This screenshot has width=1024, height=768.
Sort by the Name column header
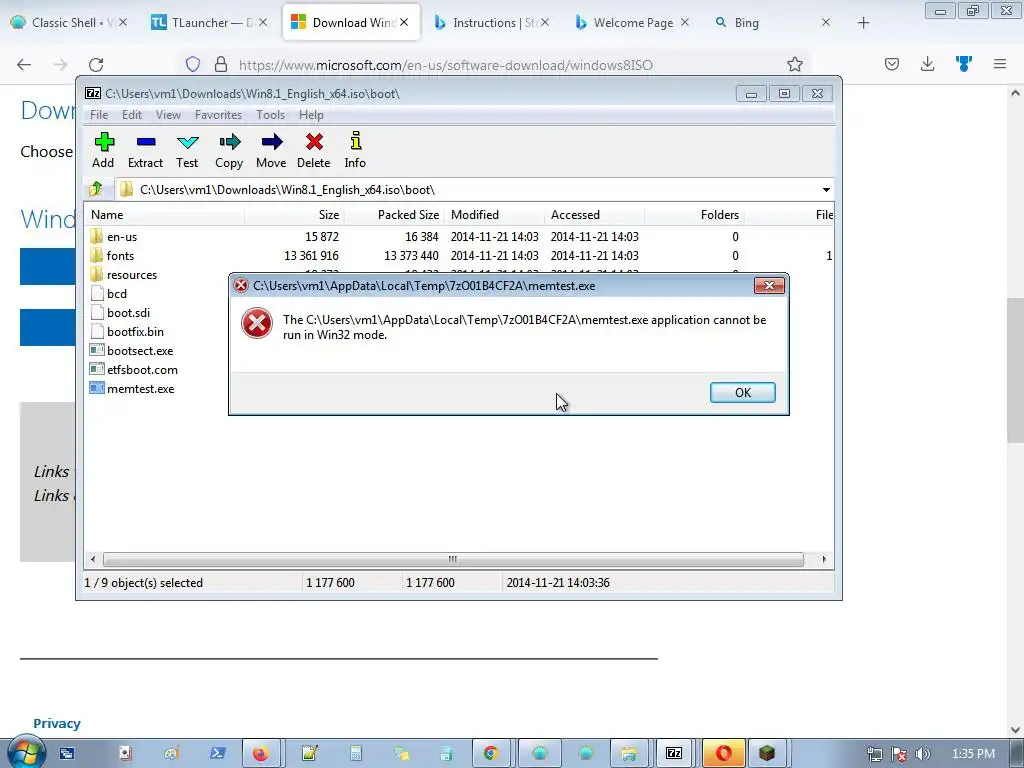(165, 215)
